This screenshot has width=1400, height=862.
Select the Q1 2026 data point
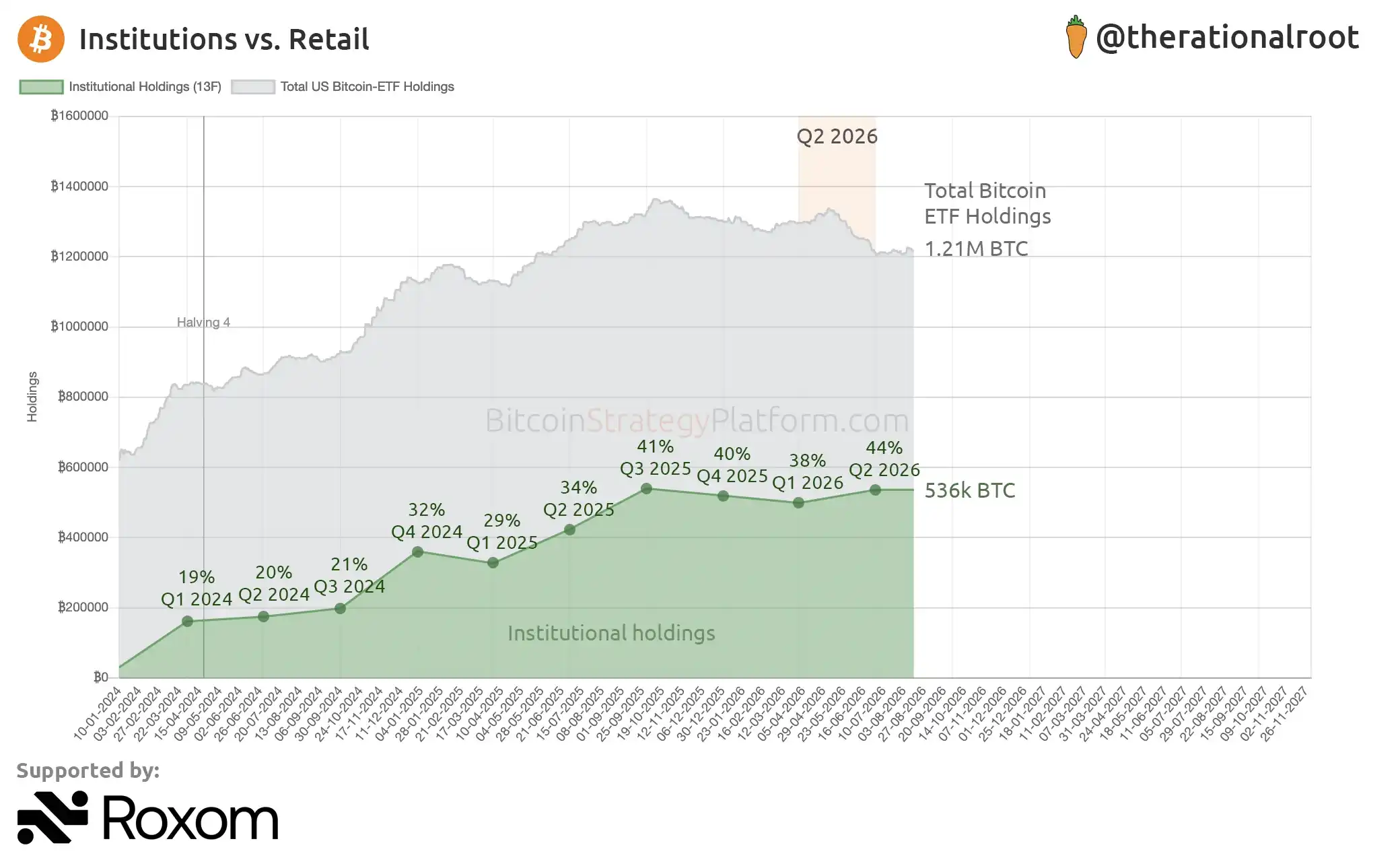[x=798, y=502]
